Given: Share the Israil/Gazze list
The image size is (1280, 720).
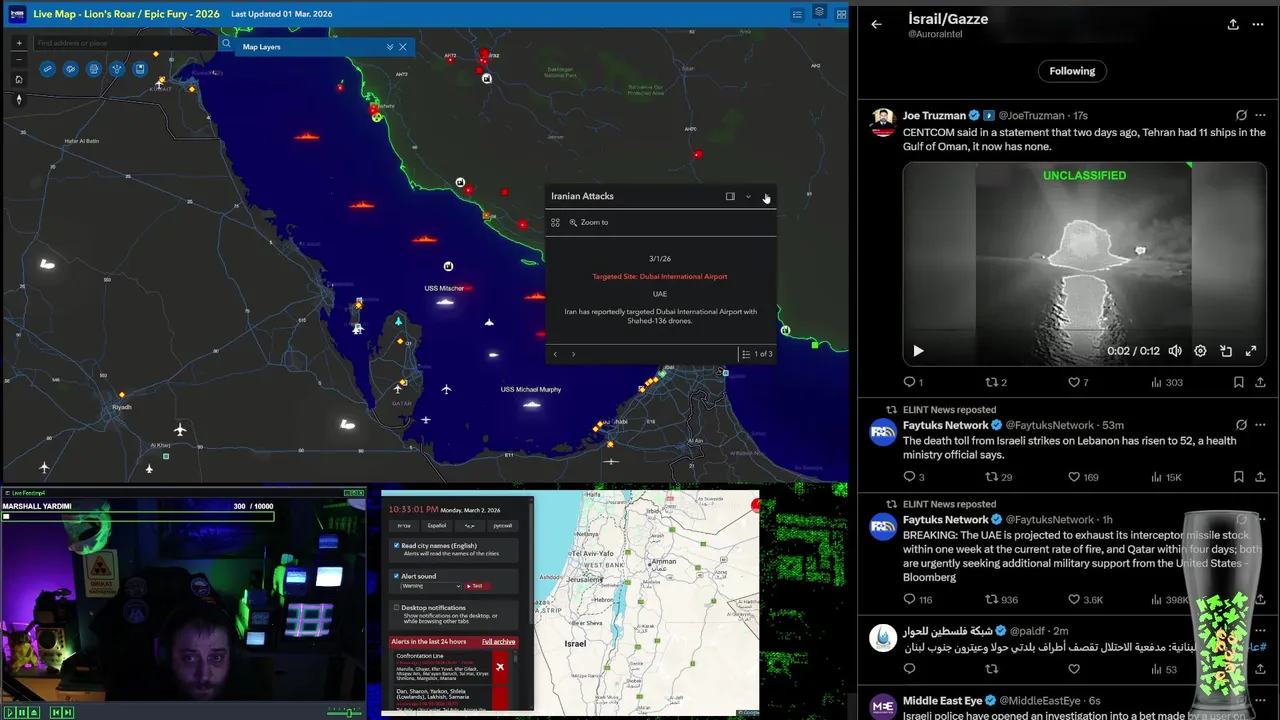Looking at the screenshot, I should (x=1233, y=24).
